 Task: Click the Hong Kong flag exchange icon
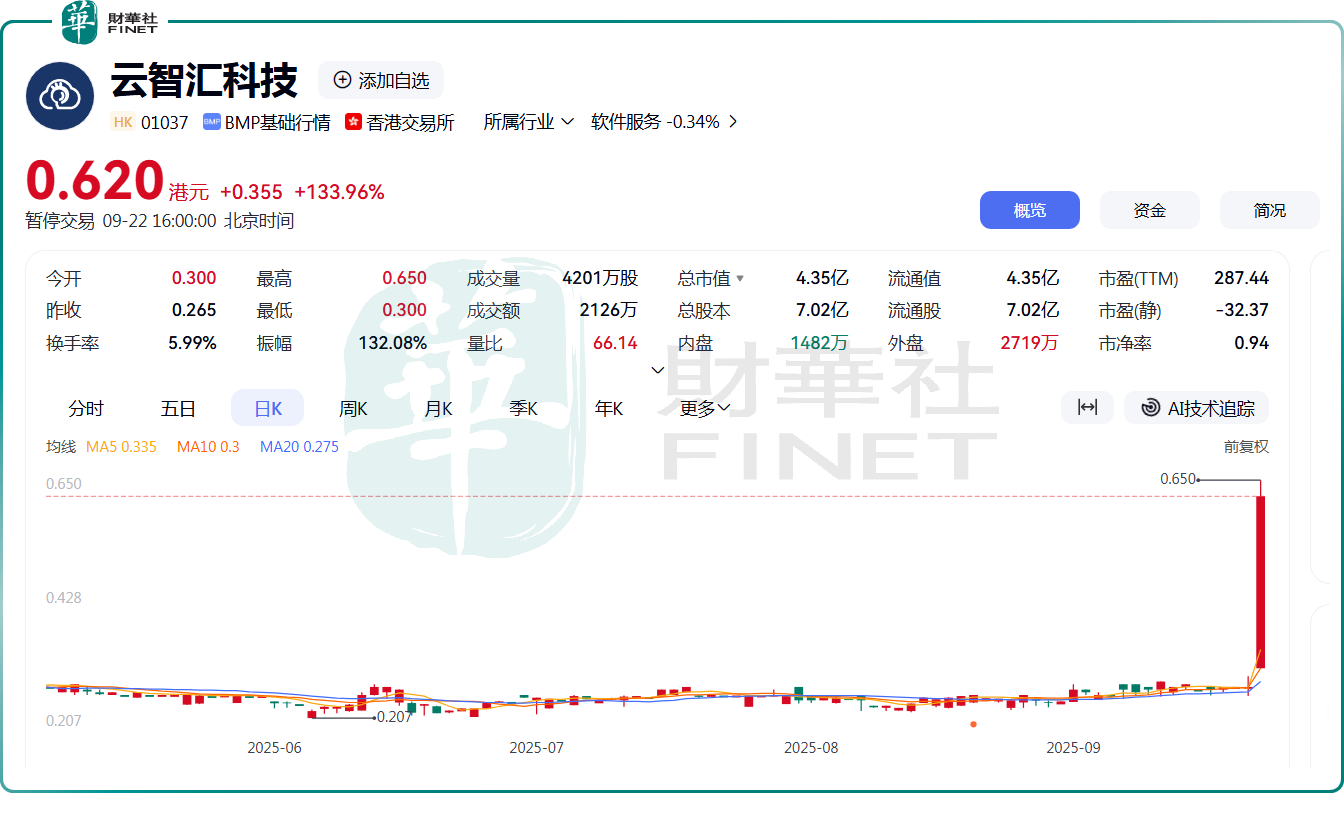(353, 122)
